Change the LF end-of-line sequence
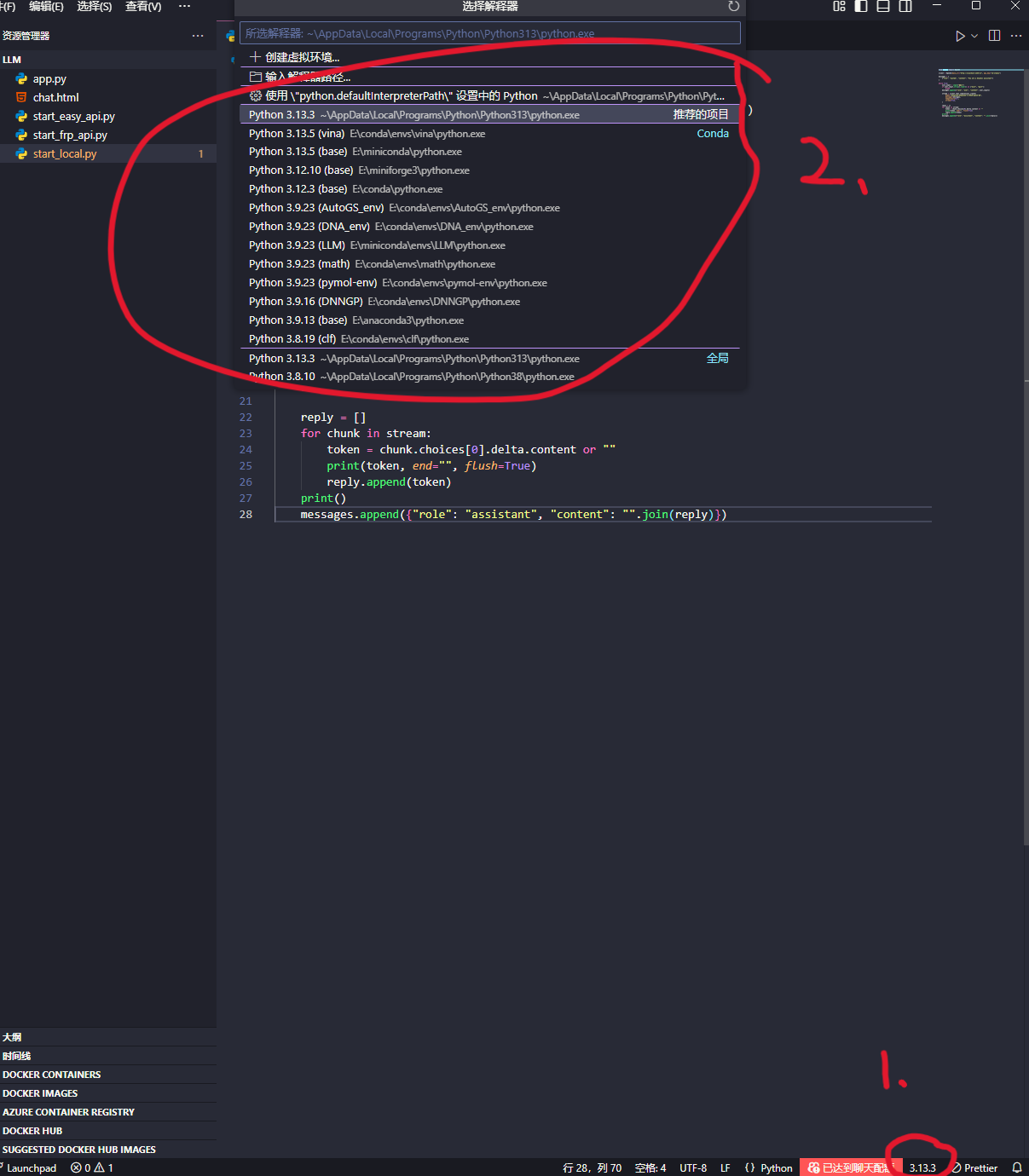 pos(726,1167)
